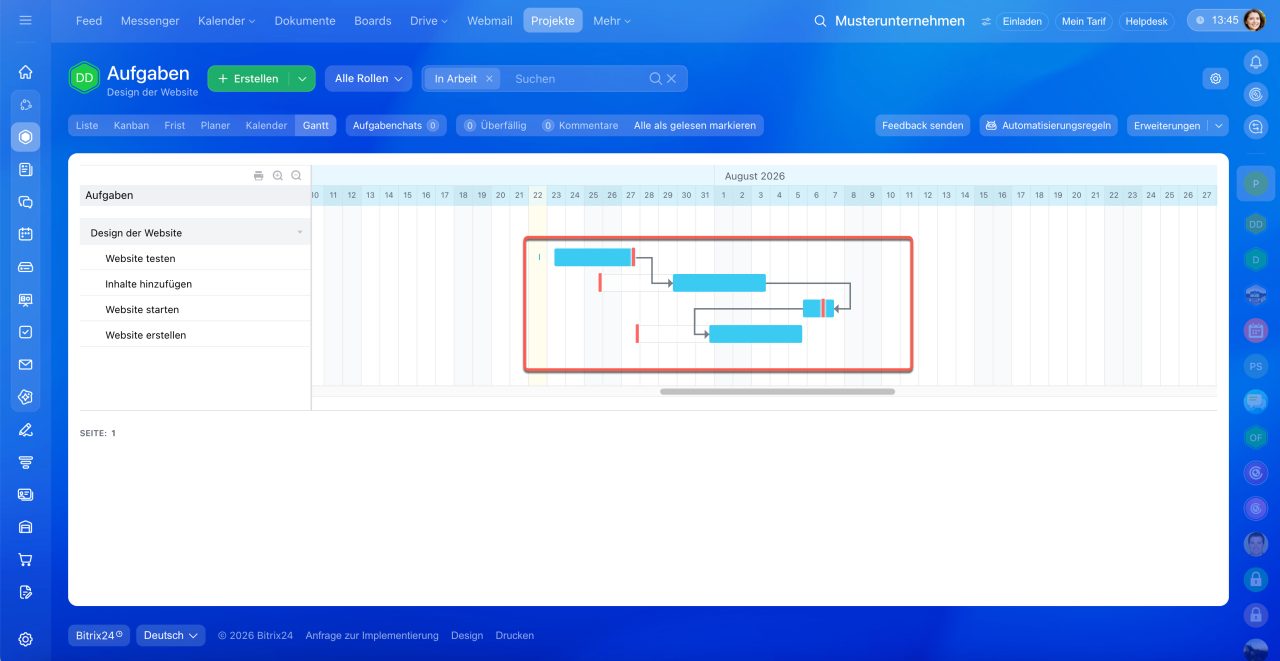Open the home icon in the left sidebar
The image size is (1280, 661).
26,72
